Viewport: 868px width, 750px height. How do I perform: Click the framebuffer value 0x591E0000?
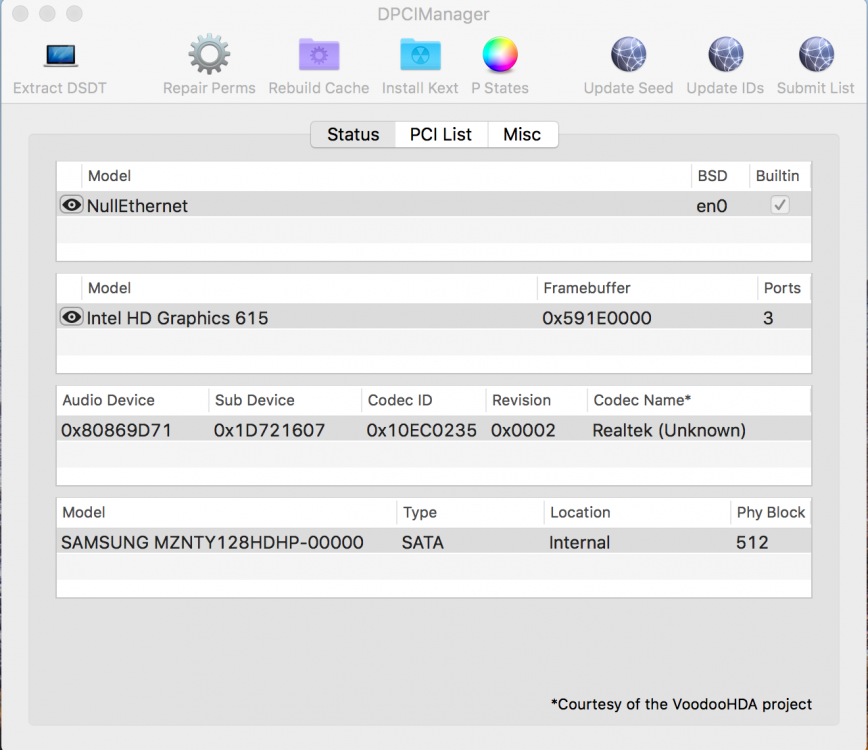pyautogui.click(x=597, y=318)
